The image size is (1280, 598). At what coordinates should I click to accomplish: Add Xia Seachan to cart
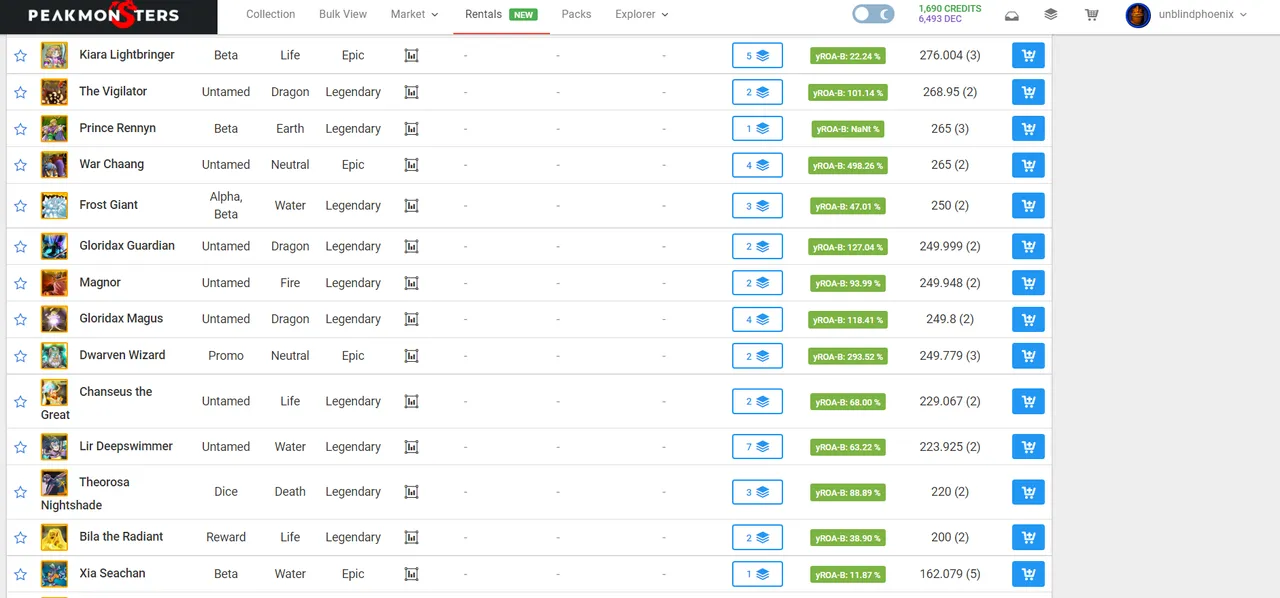pos(1028,574)
